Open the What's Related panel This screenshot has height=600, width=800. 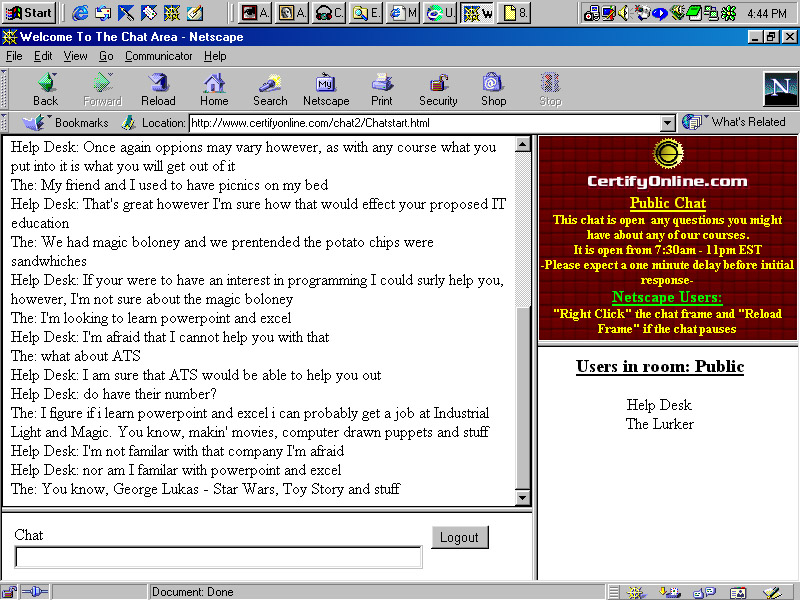(734, 122)
